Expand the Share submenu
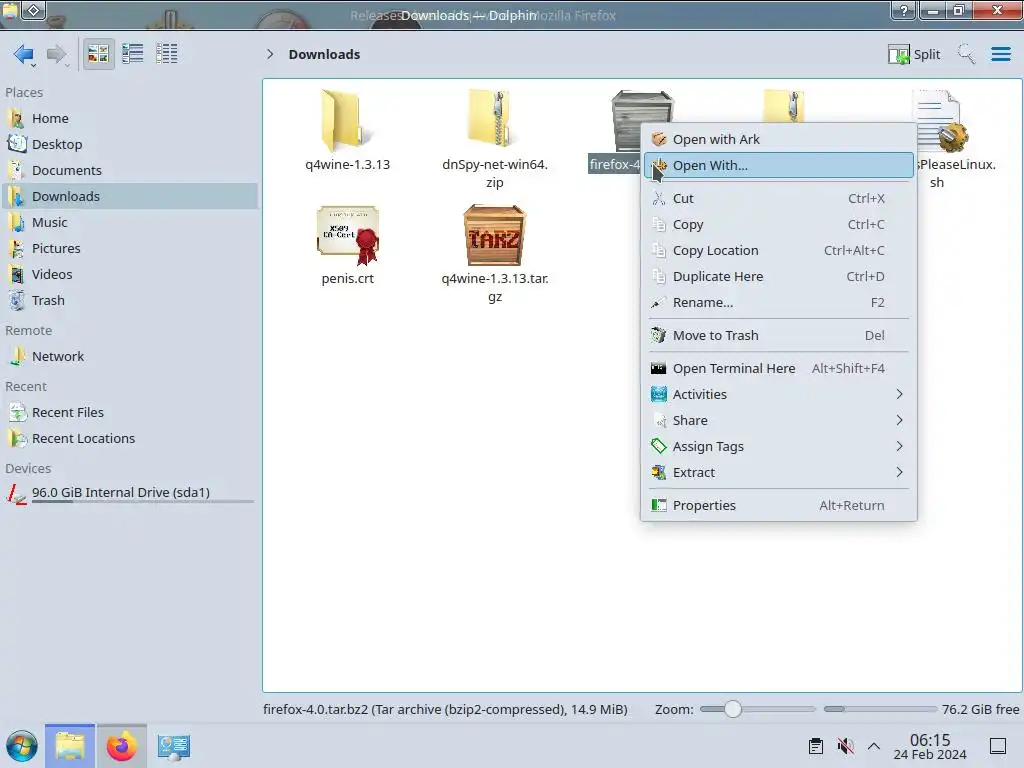This screenshot has height=768, width=1024. (778, 421)
